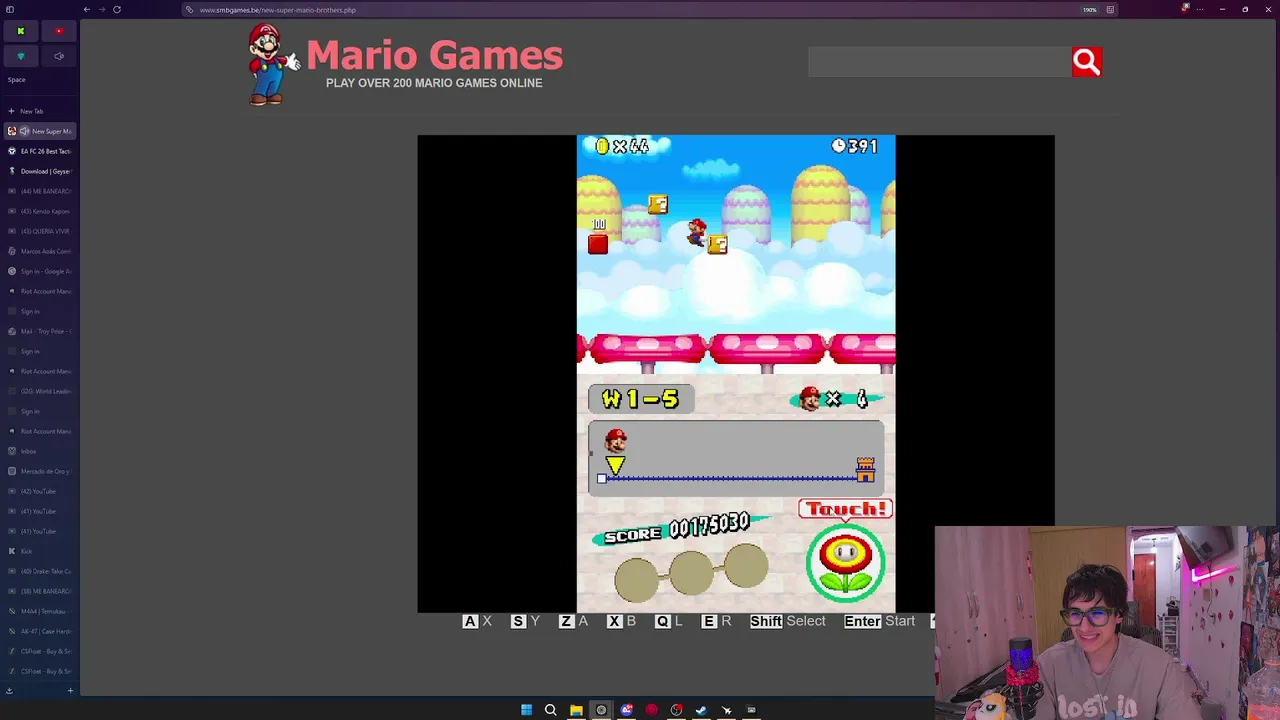Open the purple taskbar app with notification badge

tap(626, 710)
